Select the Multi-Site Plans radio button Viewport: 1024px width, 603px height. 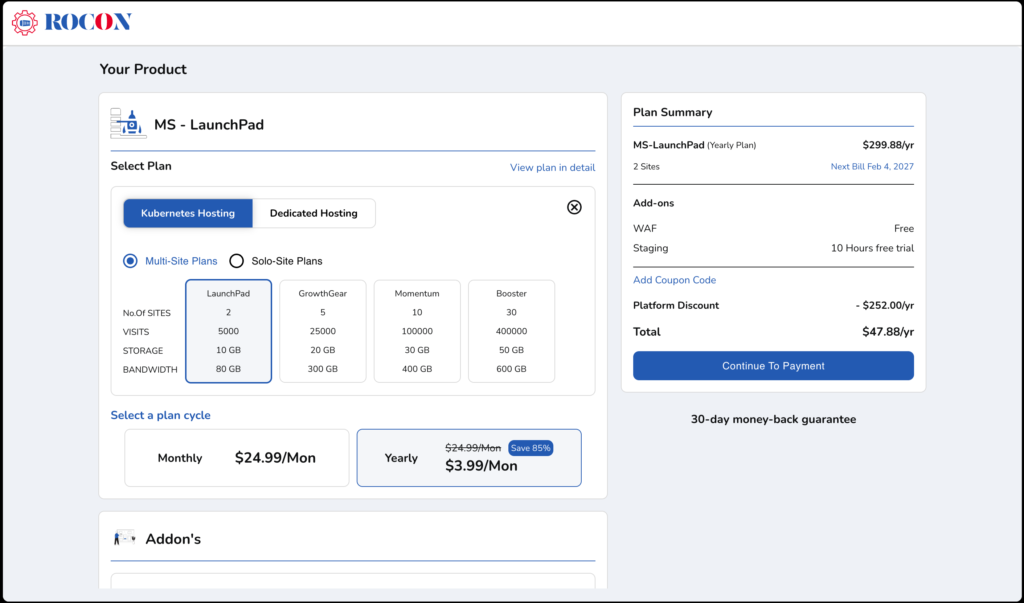click(x=130, y=261)
